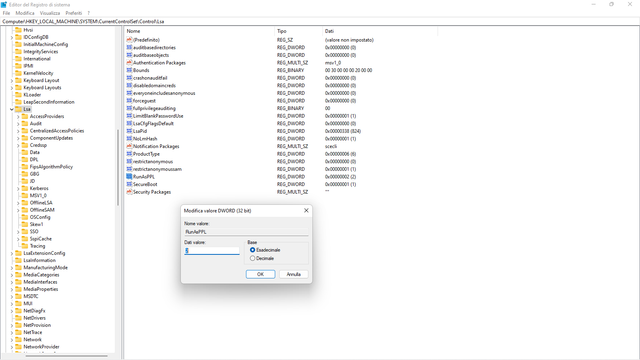Click the Authentication Packages string value icon
Viewport: 640px width, 360px height.
[x=129, y=63]
